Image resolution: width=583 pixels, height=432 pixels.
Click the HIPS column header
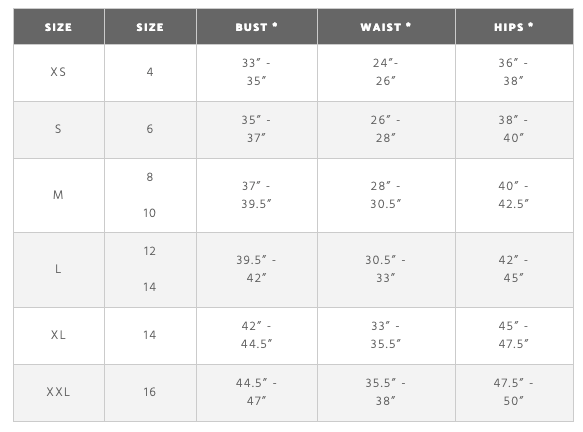[514, 27]
